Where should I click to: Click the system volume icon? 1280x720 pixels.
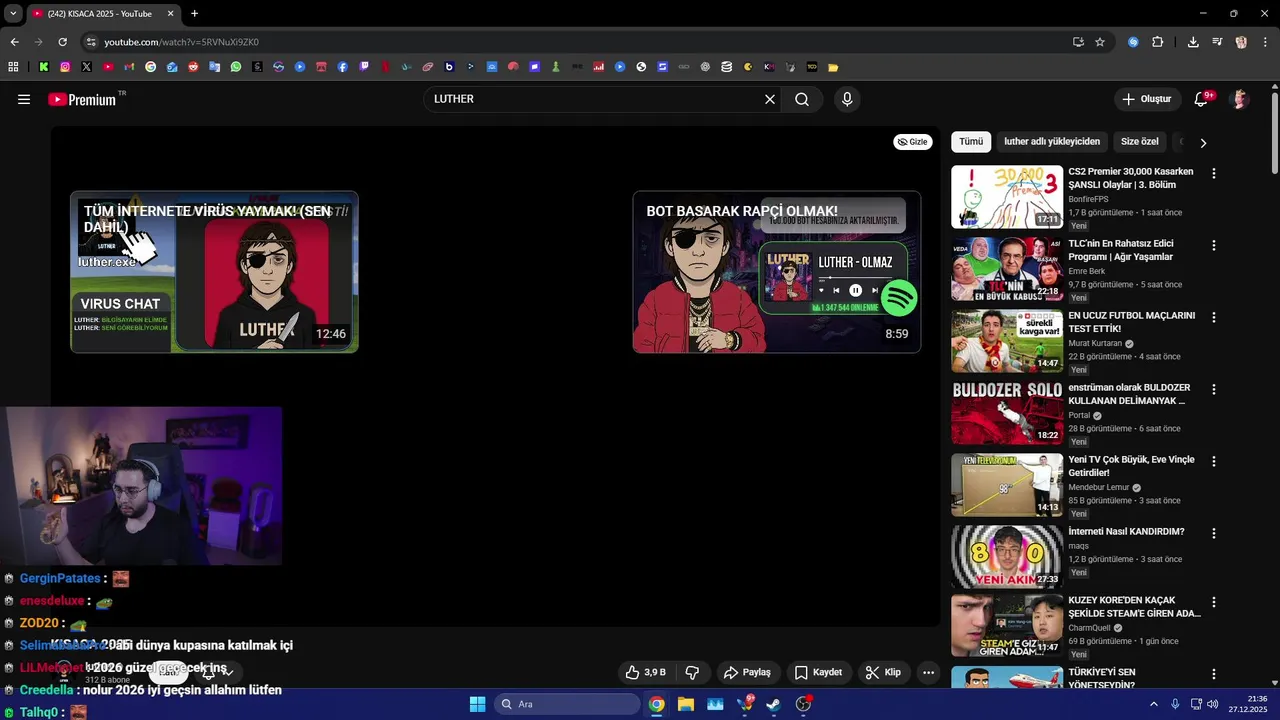pos(1212,704)
